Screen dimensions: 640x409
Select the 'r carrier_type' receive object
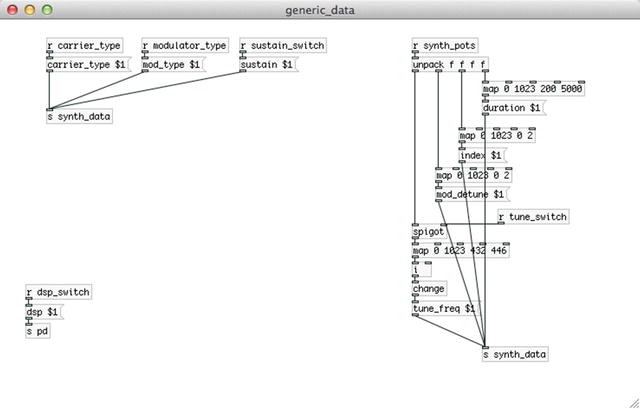tap(85, 45)
